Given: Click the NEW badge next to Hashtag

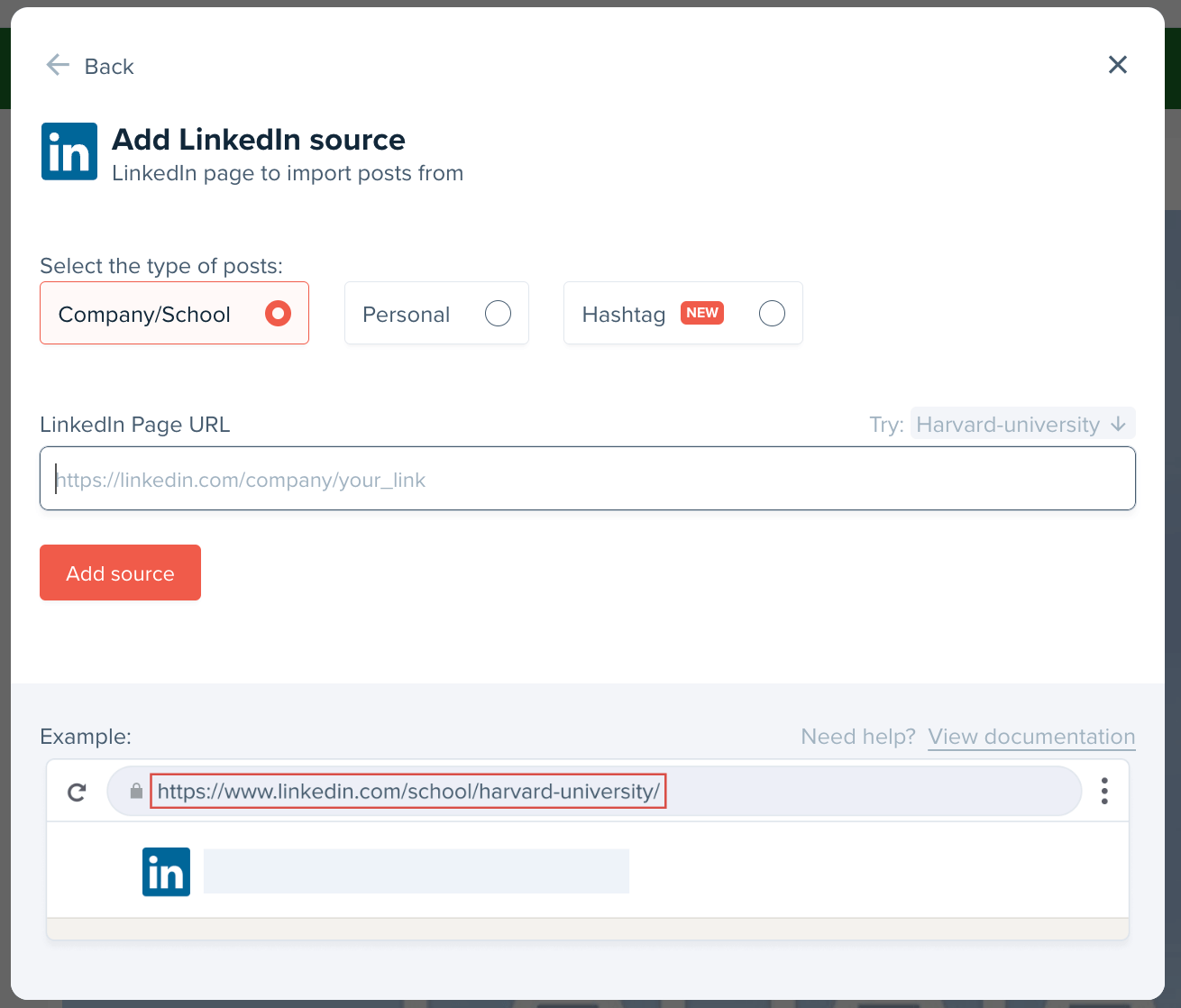Looking at the screenshot, I should (701, 313).
